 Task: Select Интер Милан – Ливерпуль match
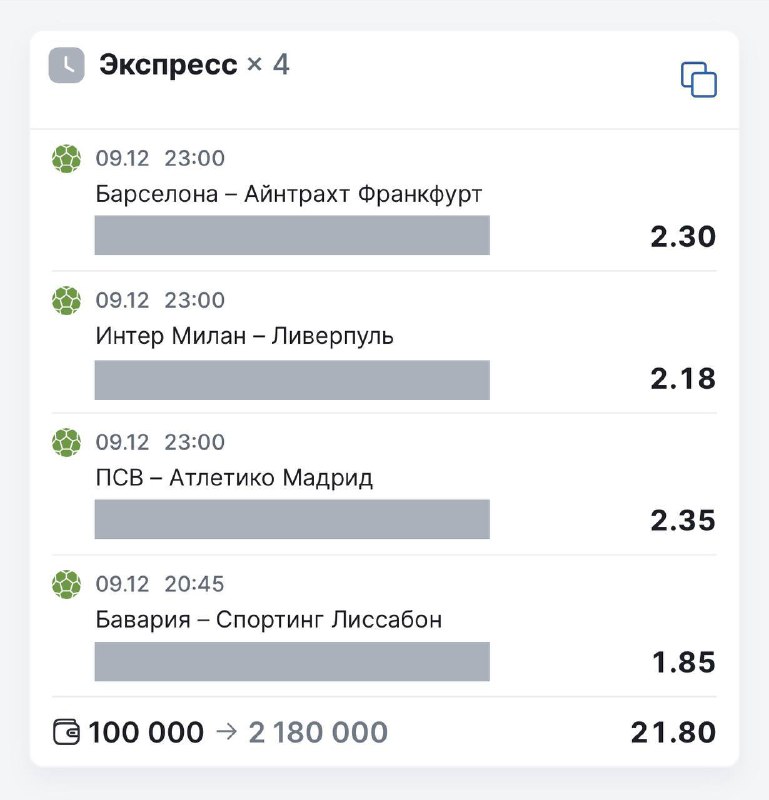[x=245, y=336]
